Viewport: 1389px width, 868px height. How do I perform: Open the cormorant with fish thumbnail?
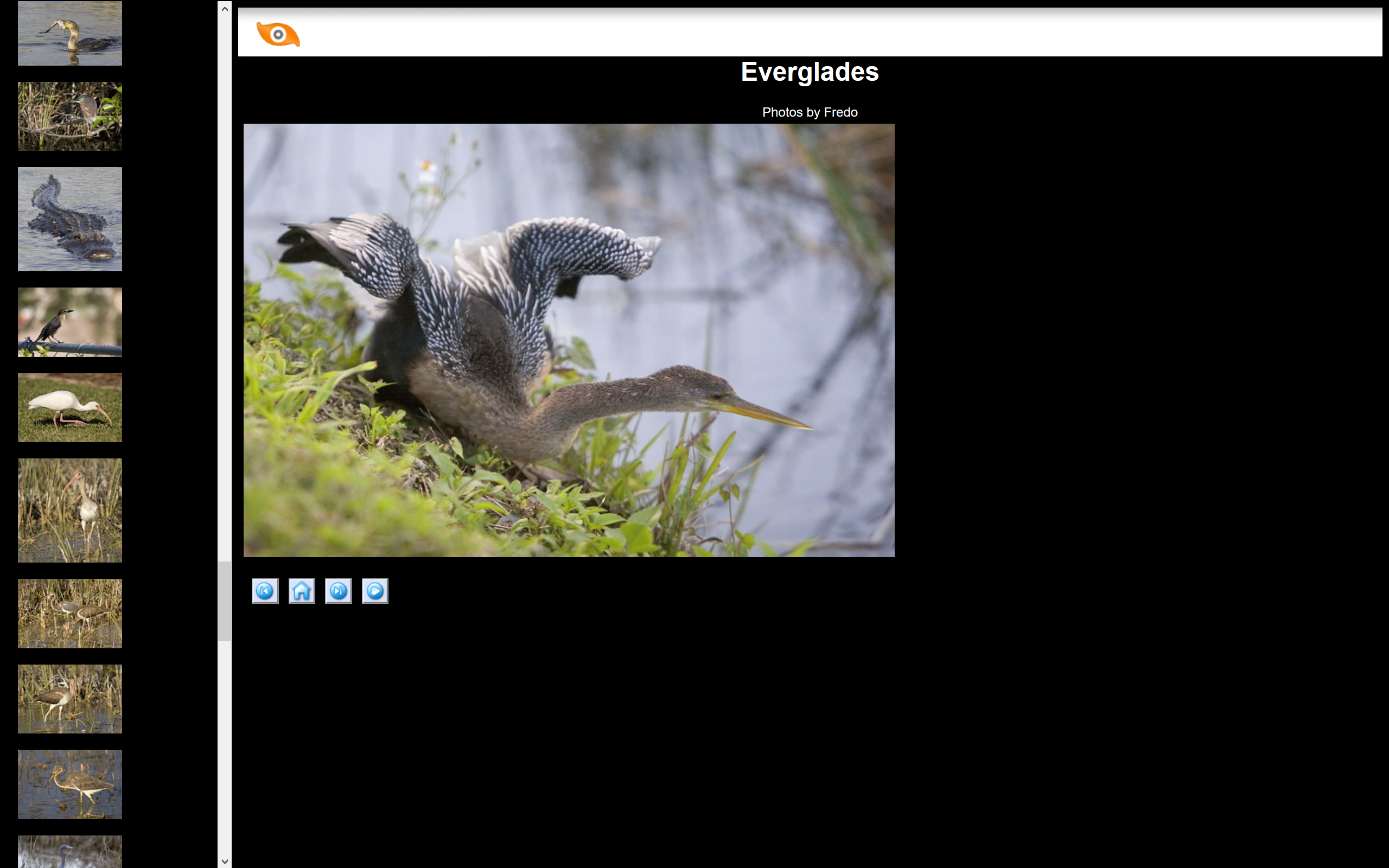[x=70, y=33]
